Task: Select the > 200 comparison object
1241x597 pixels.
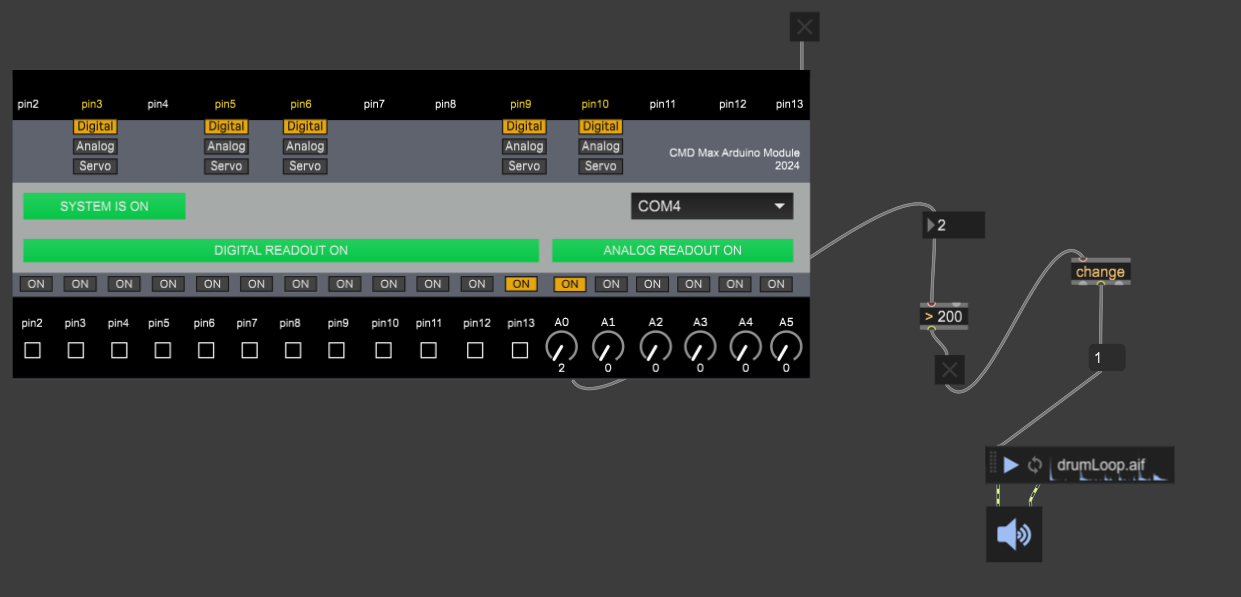Action: (944, 316)
